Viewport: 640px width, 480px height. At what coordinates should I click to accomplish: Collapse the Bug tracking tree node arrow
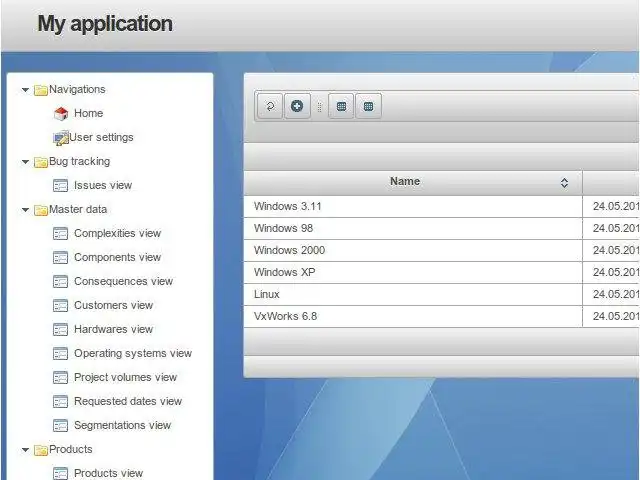click(25, 162)
